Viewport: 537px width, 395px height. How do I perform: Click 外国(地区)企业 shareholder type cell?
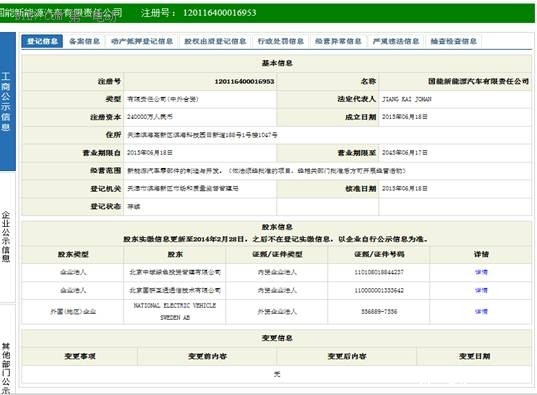coord(73,311)
